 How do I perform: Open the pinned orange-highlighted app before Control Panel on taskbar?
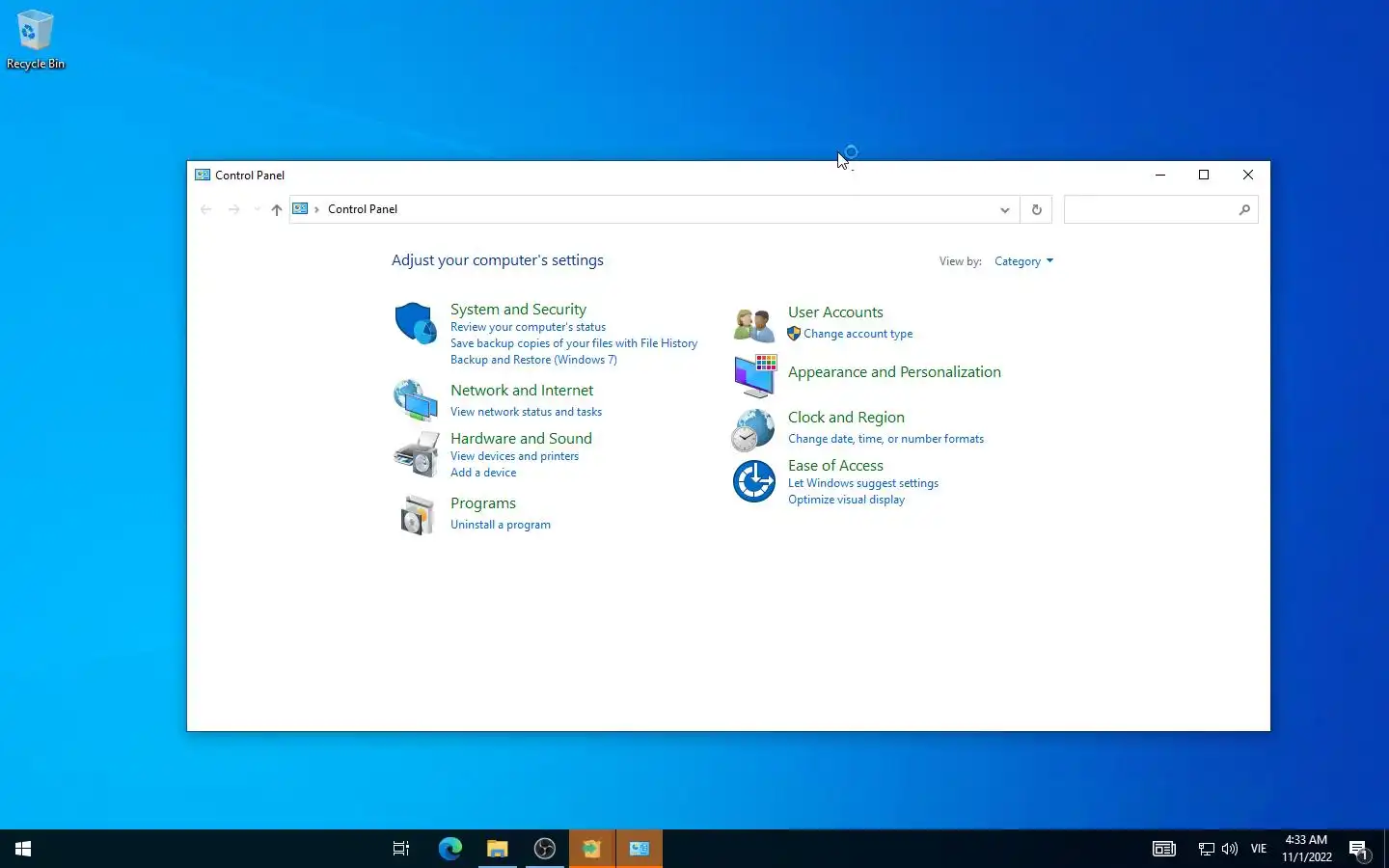pos(591,849)
